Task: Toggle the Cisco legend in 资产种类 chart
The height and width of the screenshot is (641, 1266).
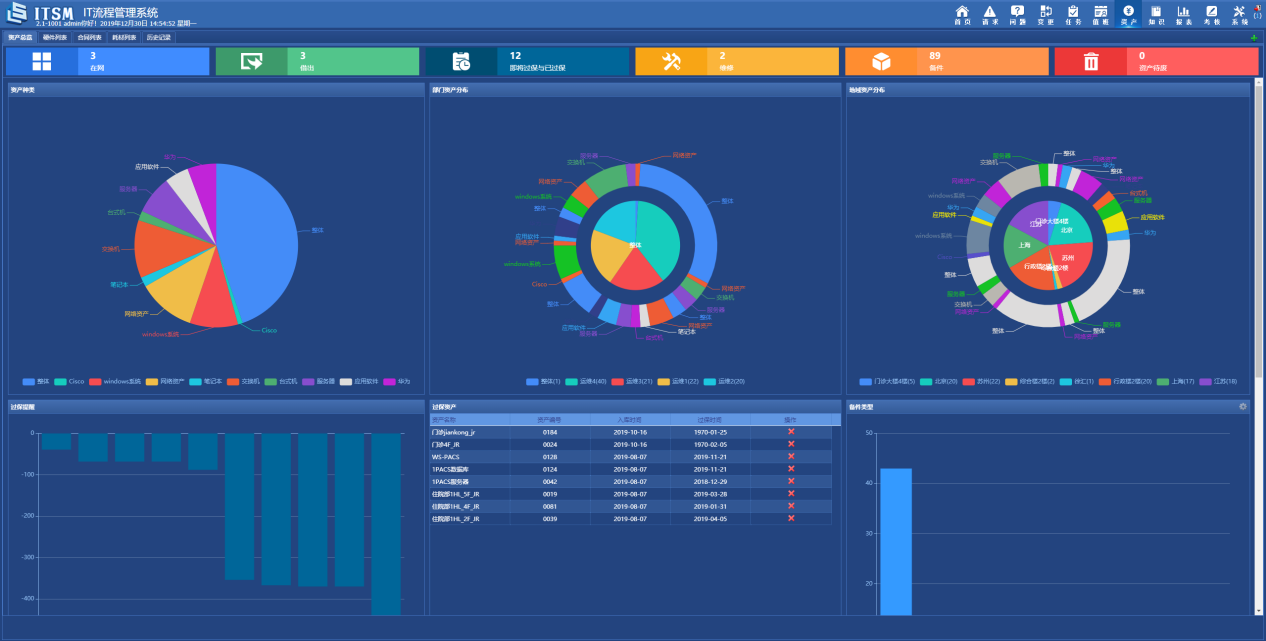Action: 69,381
